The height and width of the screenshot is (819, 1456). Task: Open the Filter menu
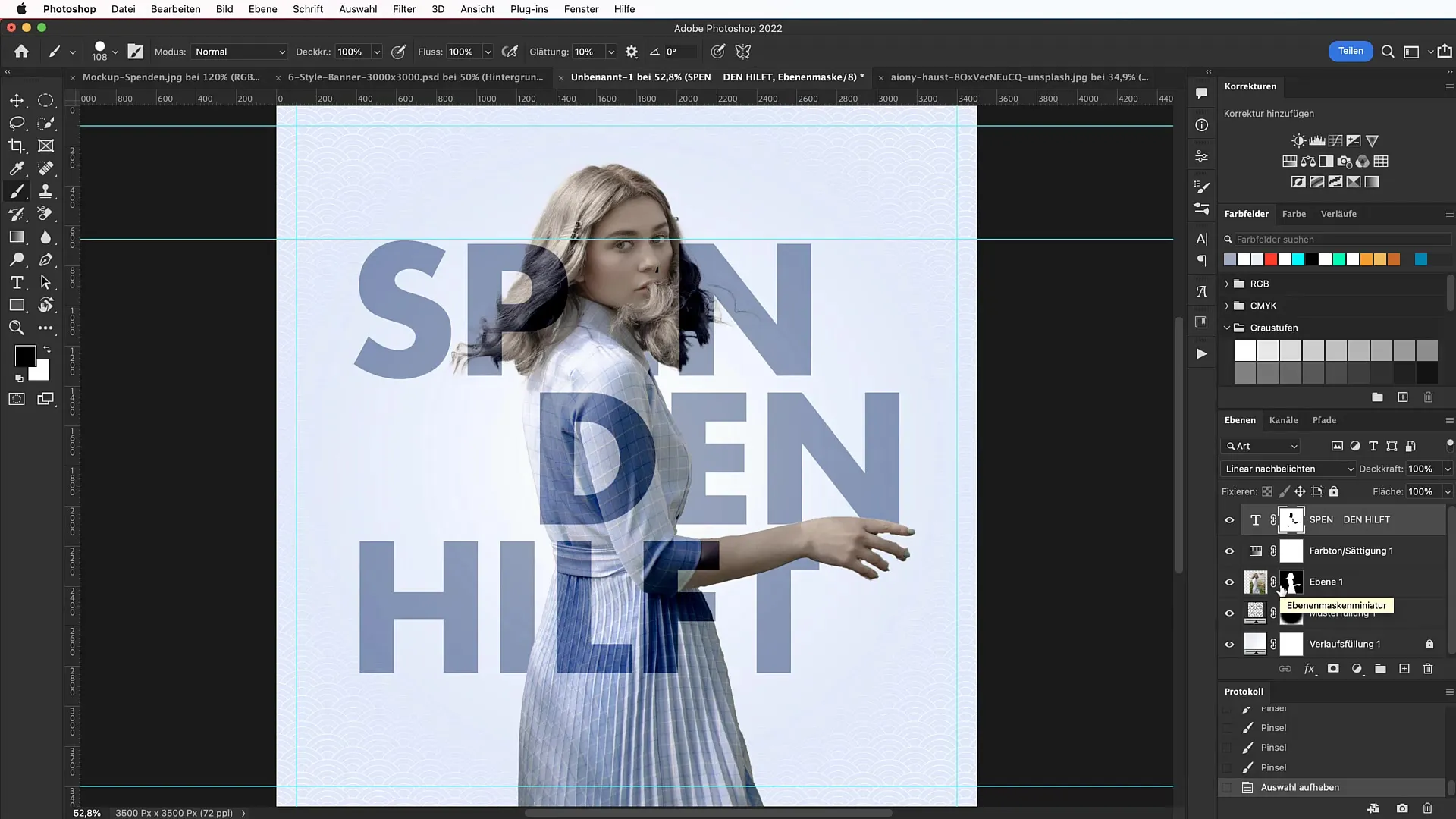(x=404, y=9)
